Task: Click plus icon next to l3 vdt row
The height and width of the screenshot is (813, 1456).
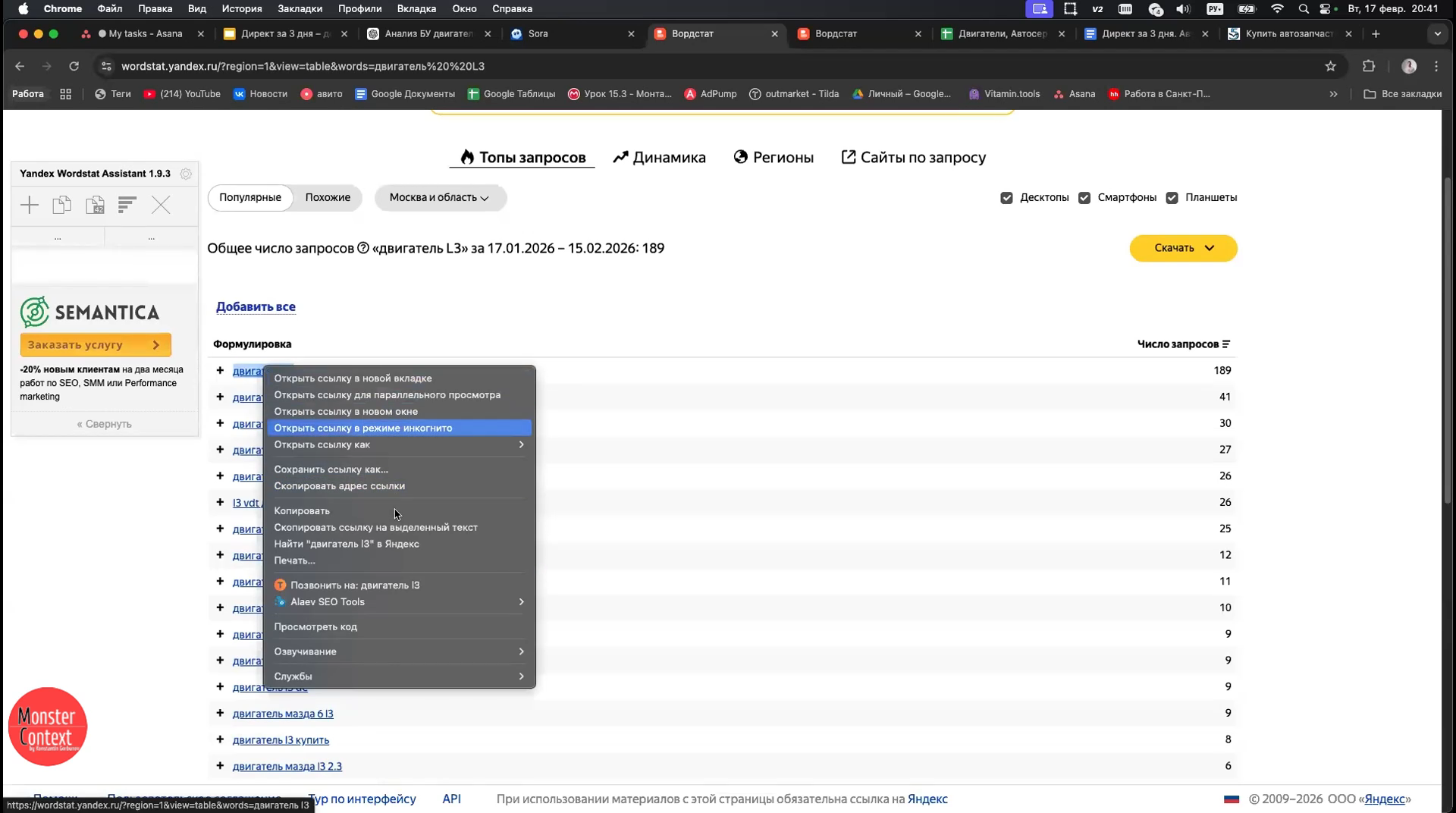Action: [220, 502]
